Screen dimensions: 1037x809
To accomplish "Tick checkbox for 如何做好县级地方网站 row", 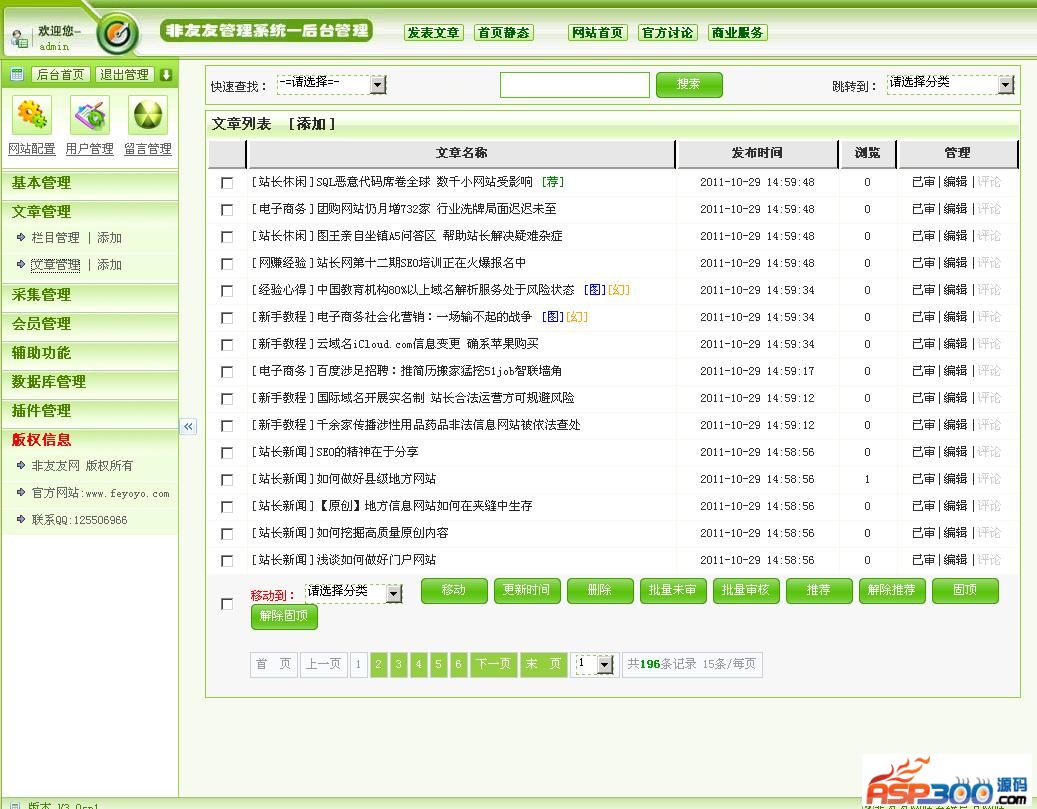I will click(x=227, y=480).
